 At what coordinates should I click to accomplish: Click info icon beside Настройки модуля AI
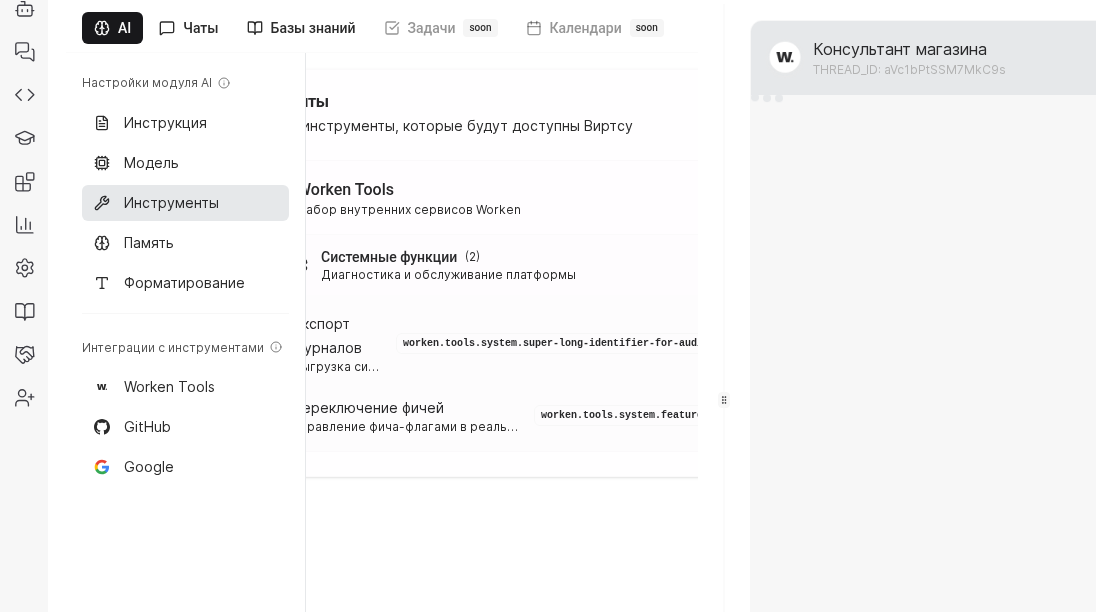(x=224, y=83)
